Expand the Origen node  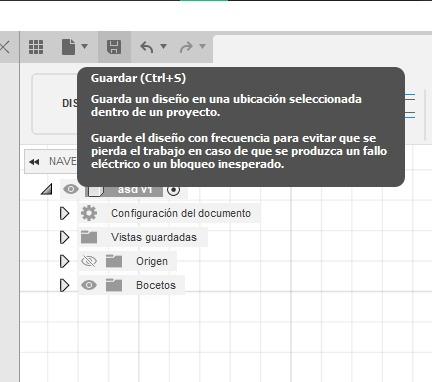point(64,261)
